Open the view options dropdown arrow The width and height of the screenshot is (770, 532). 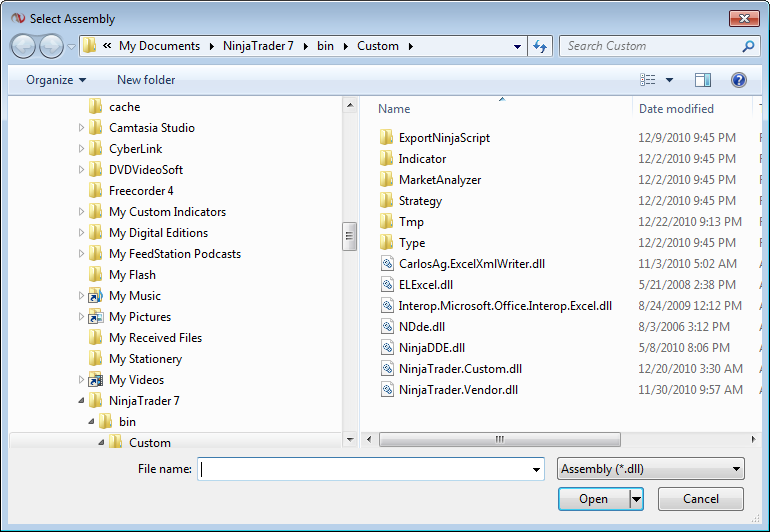[x=669, y=80]
